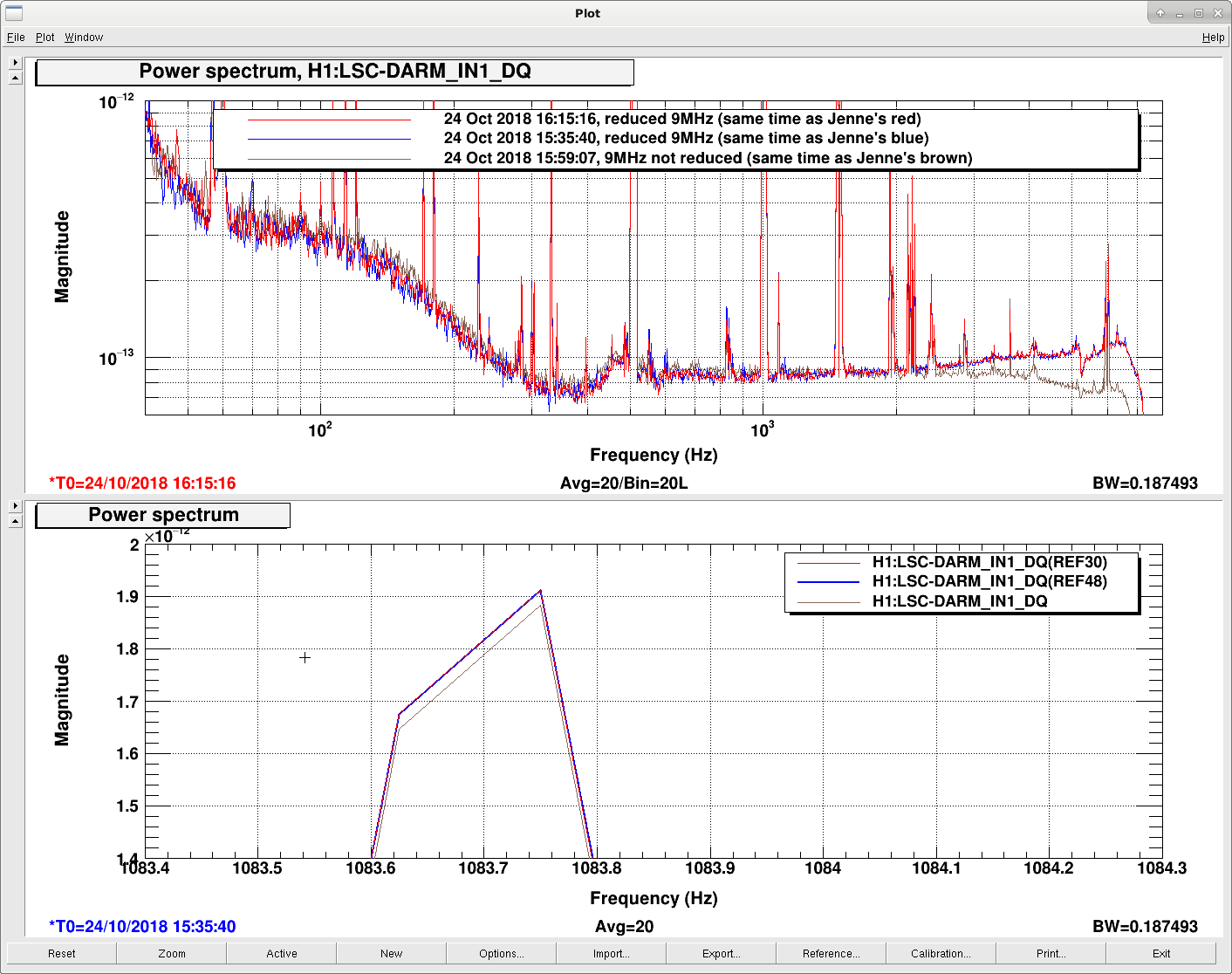The width and height of the screenshot is (1232, 974).
Task: Click the up-arrow icon beside the lower plot
Action: coord(15,521)
